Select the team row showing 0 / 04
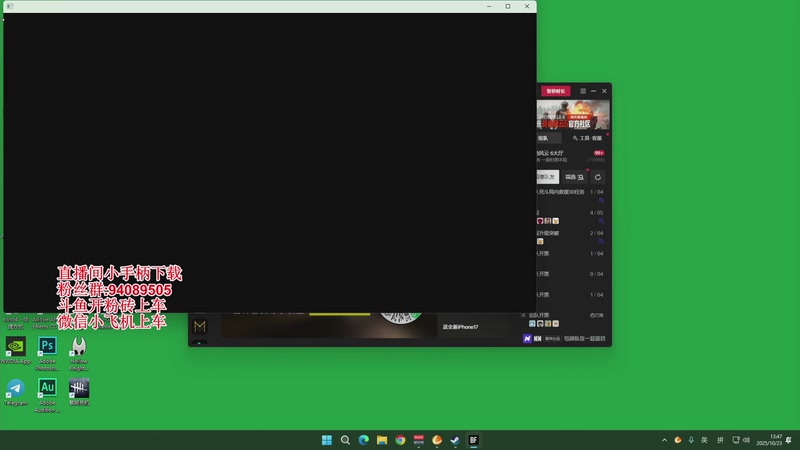This screenshot has height=450, width=800. 570,274
